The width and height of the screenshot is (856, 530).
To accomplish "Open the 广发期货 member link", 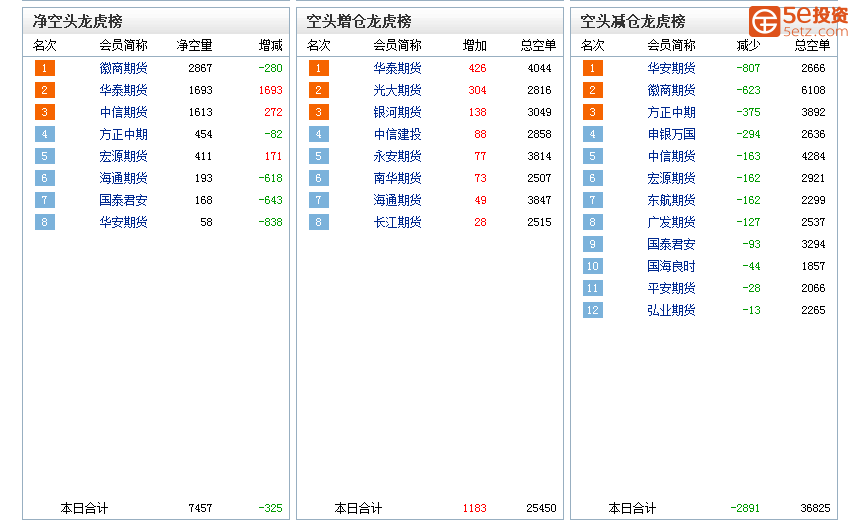I will 671,222.
